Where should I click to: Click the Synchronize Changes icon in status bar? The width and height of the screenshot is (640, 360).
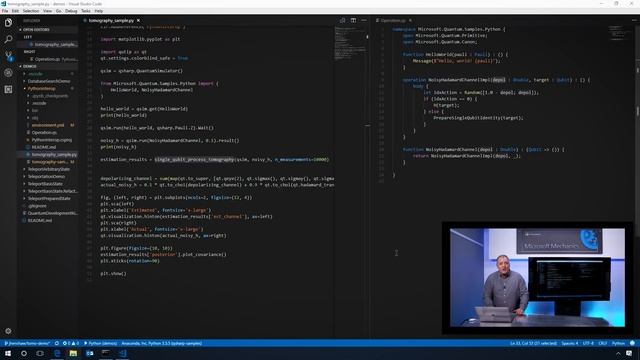[x=57, y=343]
